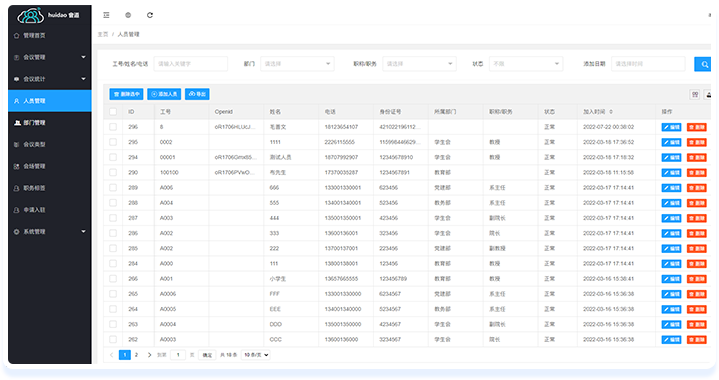Image resolution: width=719 pixels, height=380 pixels.
Task: Click the name cell 测试人员
Action: [x=281, y=157]
